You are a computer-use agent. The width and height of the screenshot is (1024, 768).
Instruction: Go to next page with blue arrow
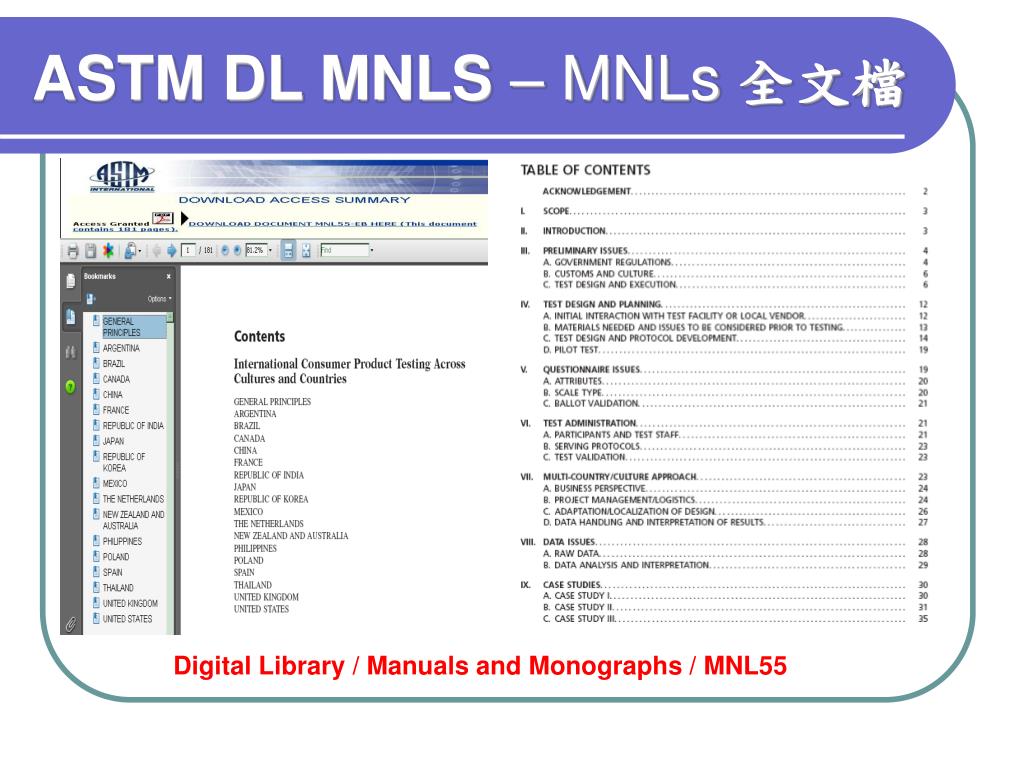[x=172, y=251]
